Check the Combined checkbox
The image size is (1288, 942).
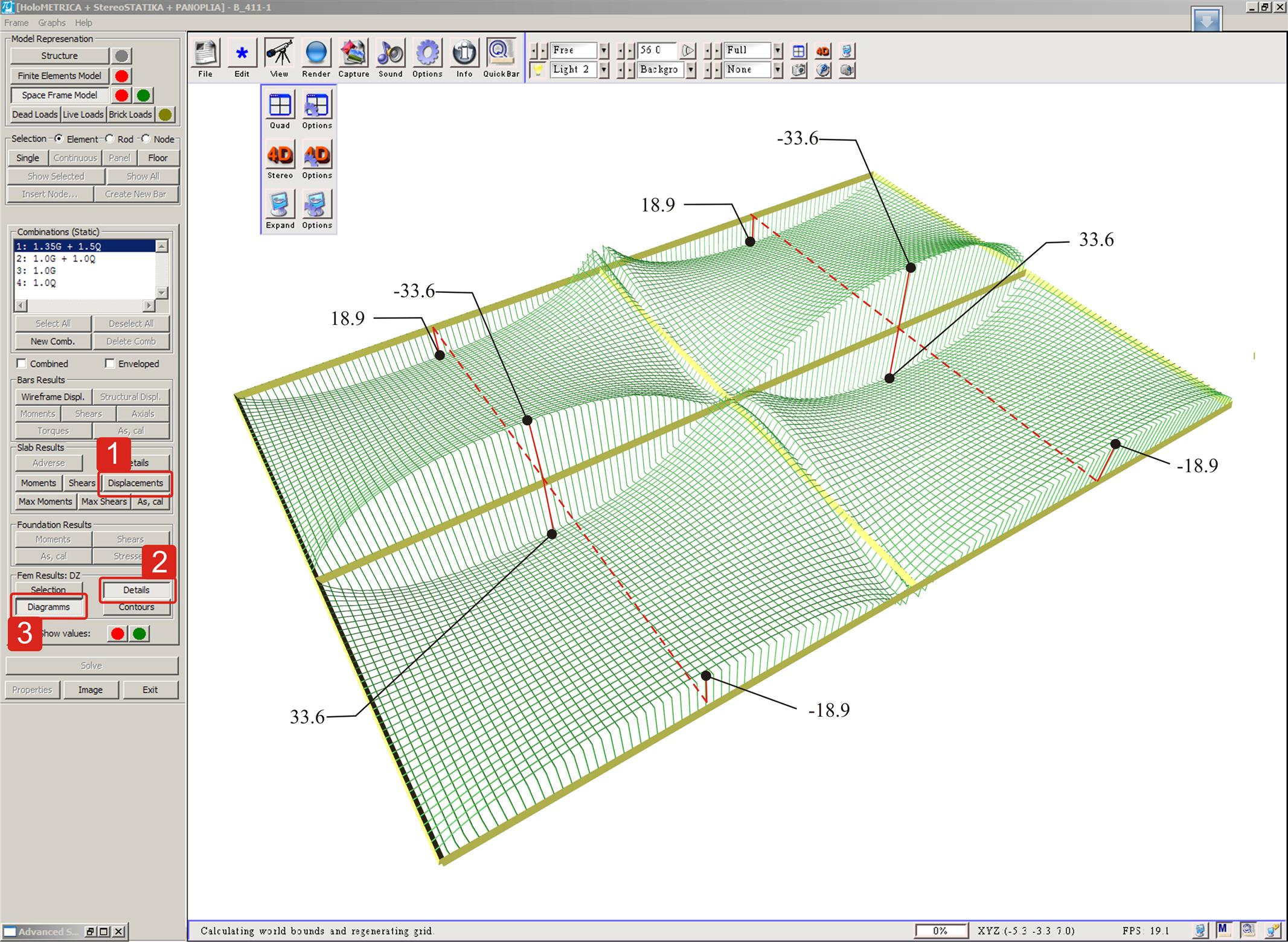(22, 364)
